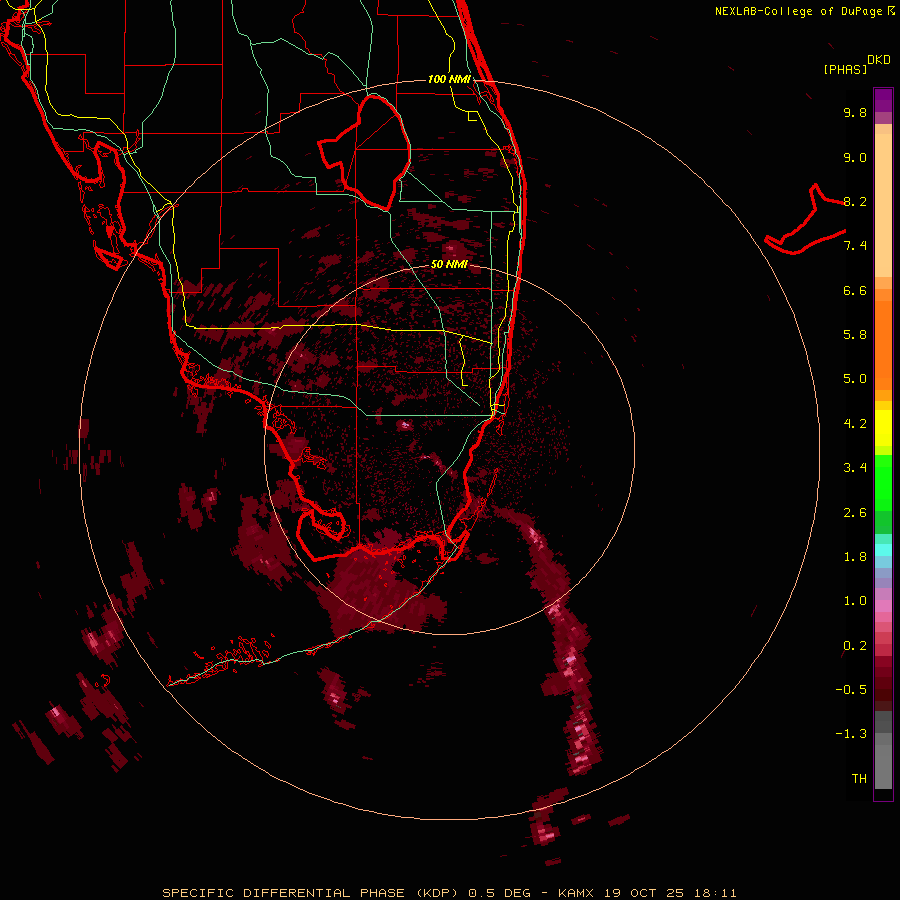Viewport: 900px width, 900px height.
Task: Pick the gray segment beside the TH label
Action: point(883,768)
